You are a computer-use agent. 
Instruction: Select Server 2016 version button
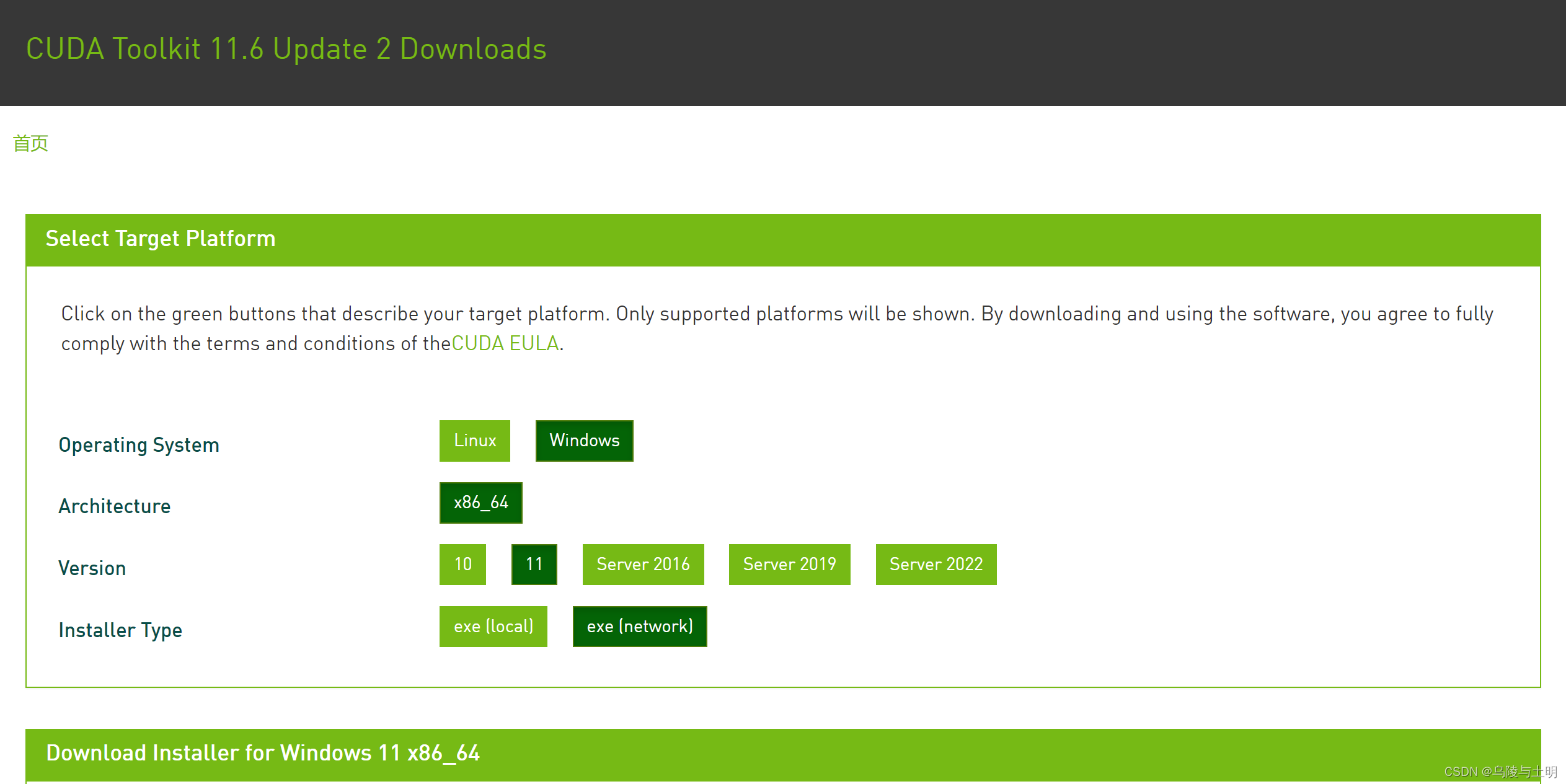click(x=641, y=565)
